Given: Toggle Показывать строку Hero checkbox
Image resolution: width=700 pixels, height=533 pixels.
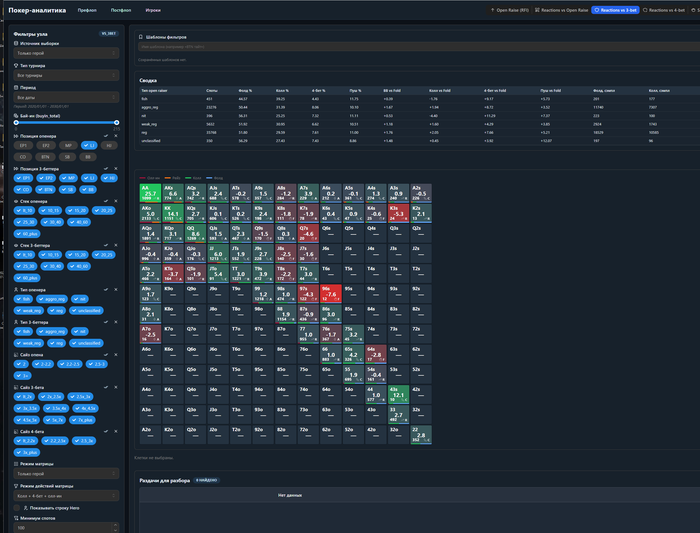Looking at the screenshot, I should click(x=17, y=508).
